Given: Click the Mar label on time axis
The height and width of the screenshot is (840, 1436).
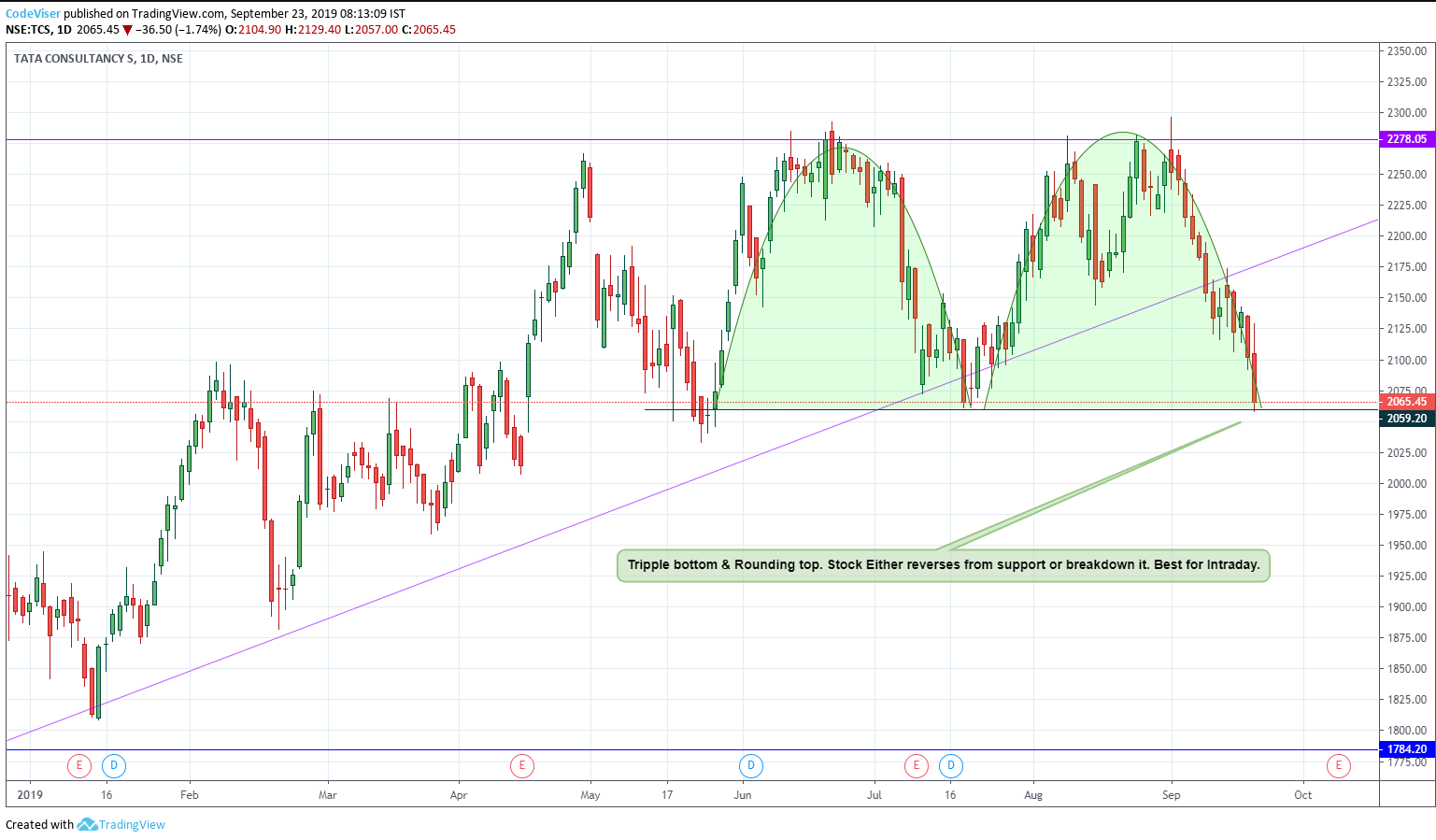Looking at the screenshot, I should (x=327, y=795).
